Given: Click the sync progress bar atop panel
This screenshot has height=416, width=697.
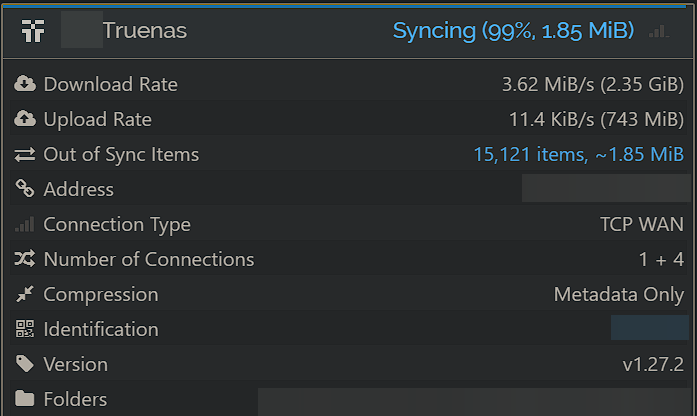Looking at the screenshot, I should click(344, 6).
